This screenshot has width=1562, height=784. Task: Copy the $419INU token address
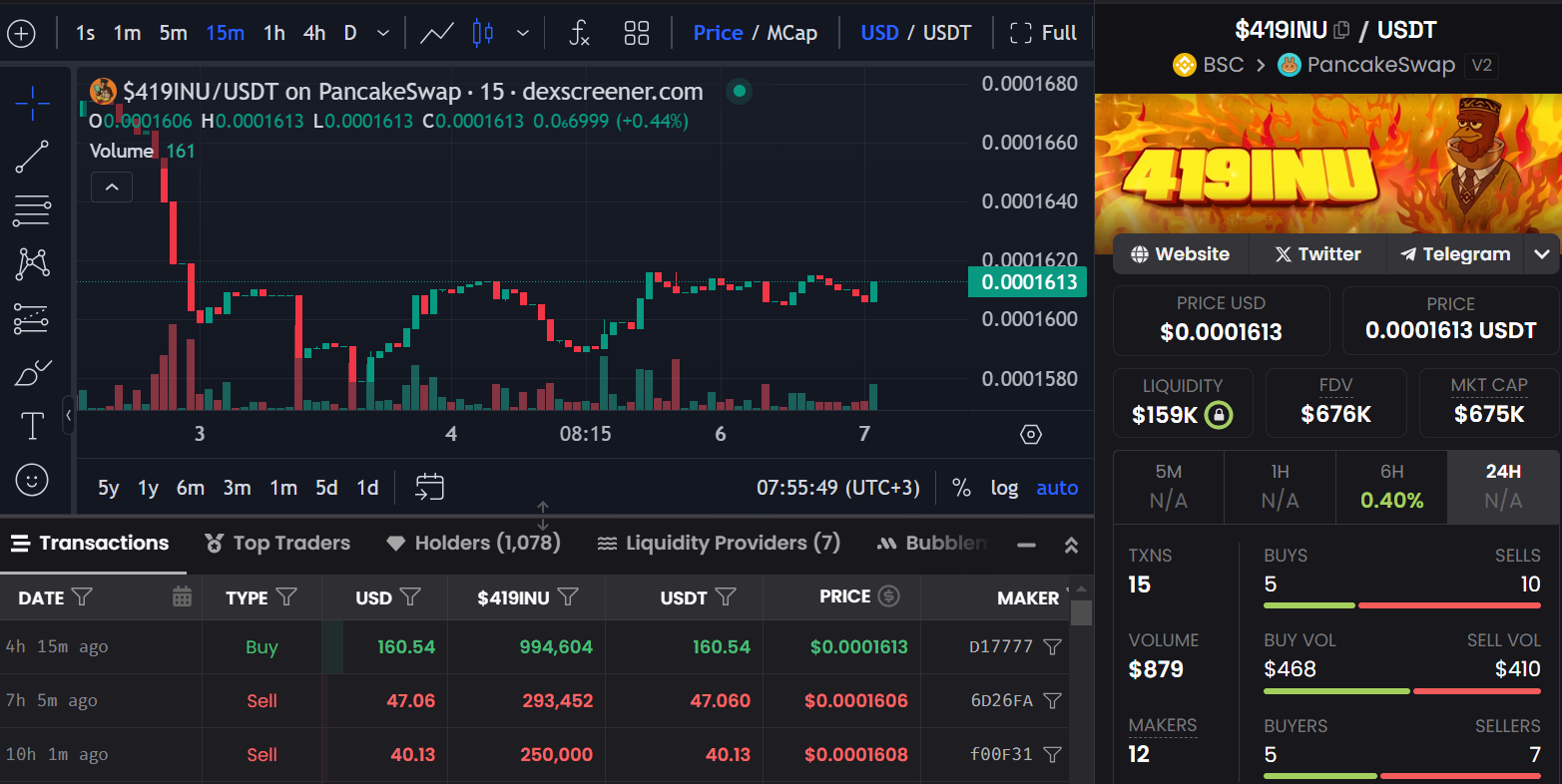coord(1341,30)
